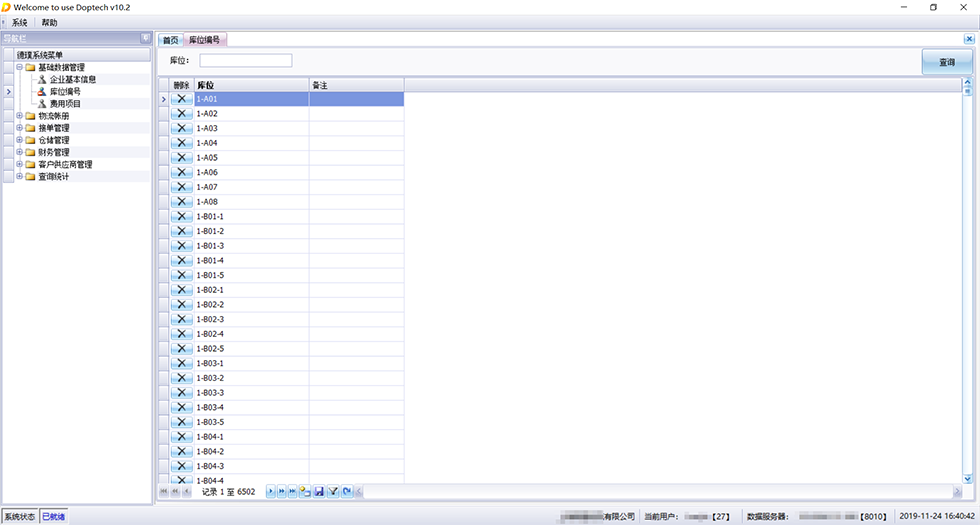Open 企业基本信息 in the navigation tree
The height and width of the screenshot is (525, 980).
(x=73, y=79)
